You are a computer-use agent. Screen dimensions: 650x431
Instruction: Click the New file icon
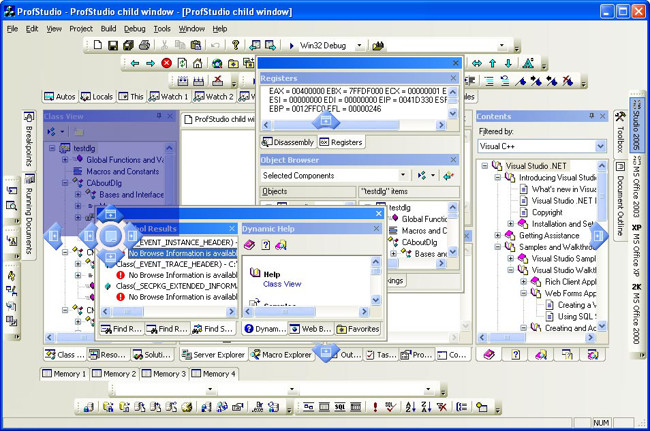(x=98, y=45)
